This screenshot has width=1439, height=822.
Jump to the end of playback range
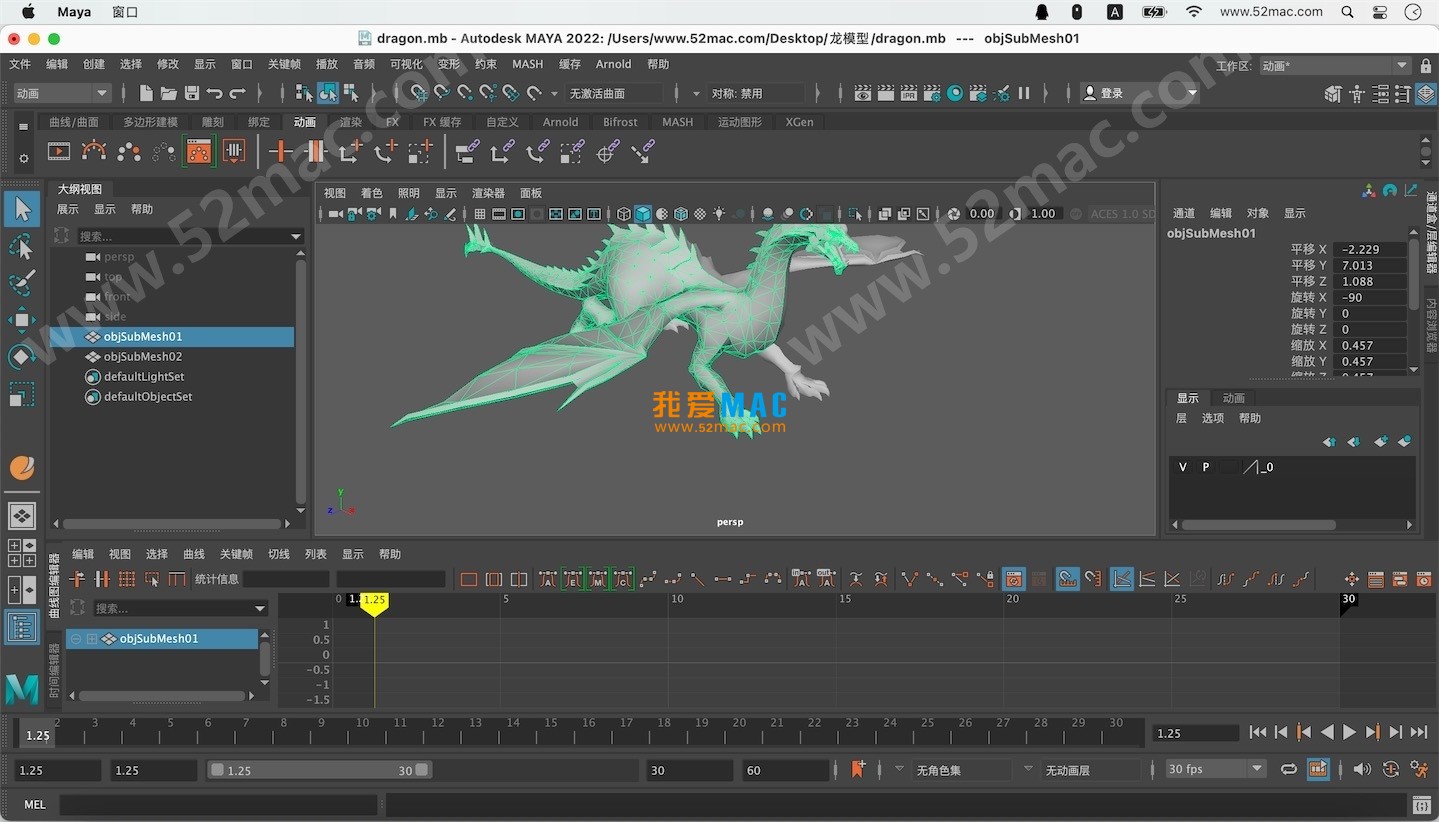[1418, 733]
